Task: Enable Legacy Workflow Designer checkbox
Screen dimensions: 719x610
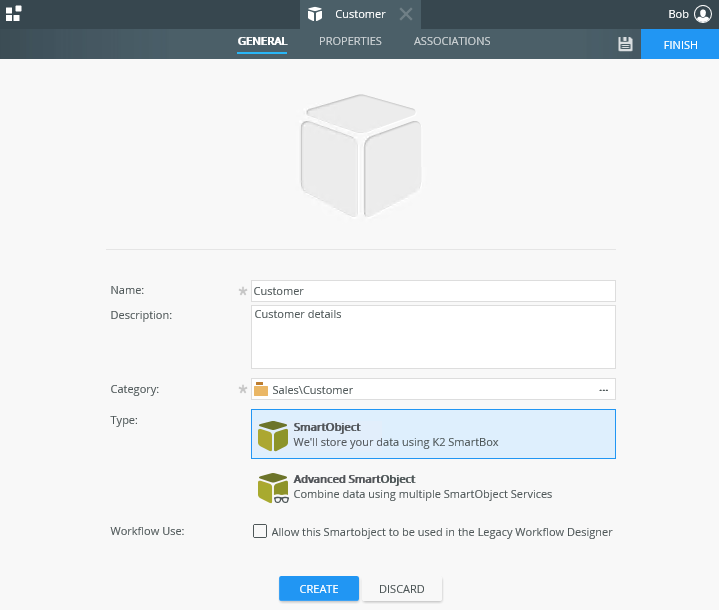Action: click(x=260, y=532)
